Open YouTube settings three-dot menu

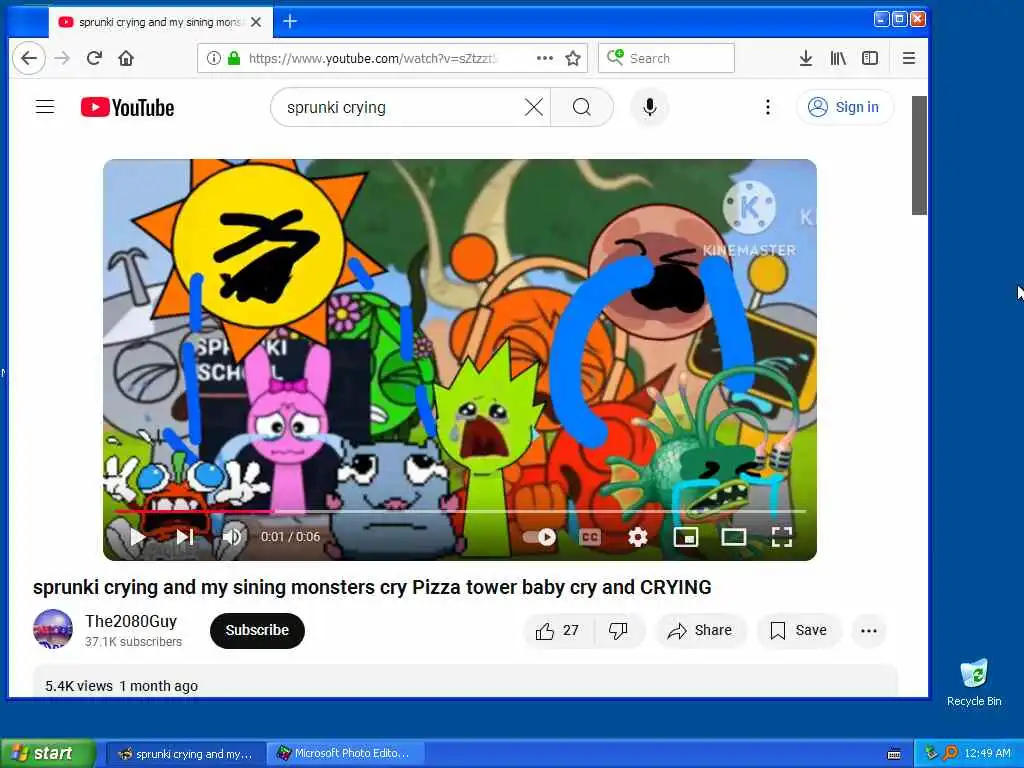click(x=768, y=107)
